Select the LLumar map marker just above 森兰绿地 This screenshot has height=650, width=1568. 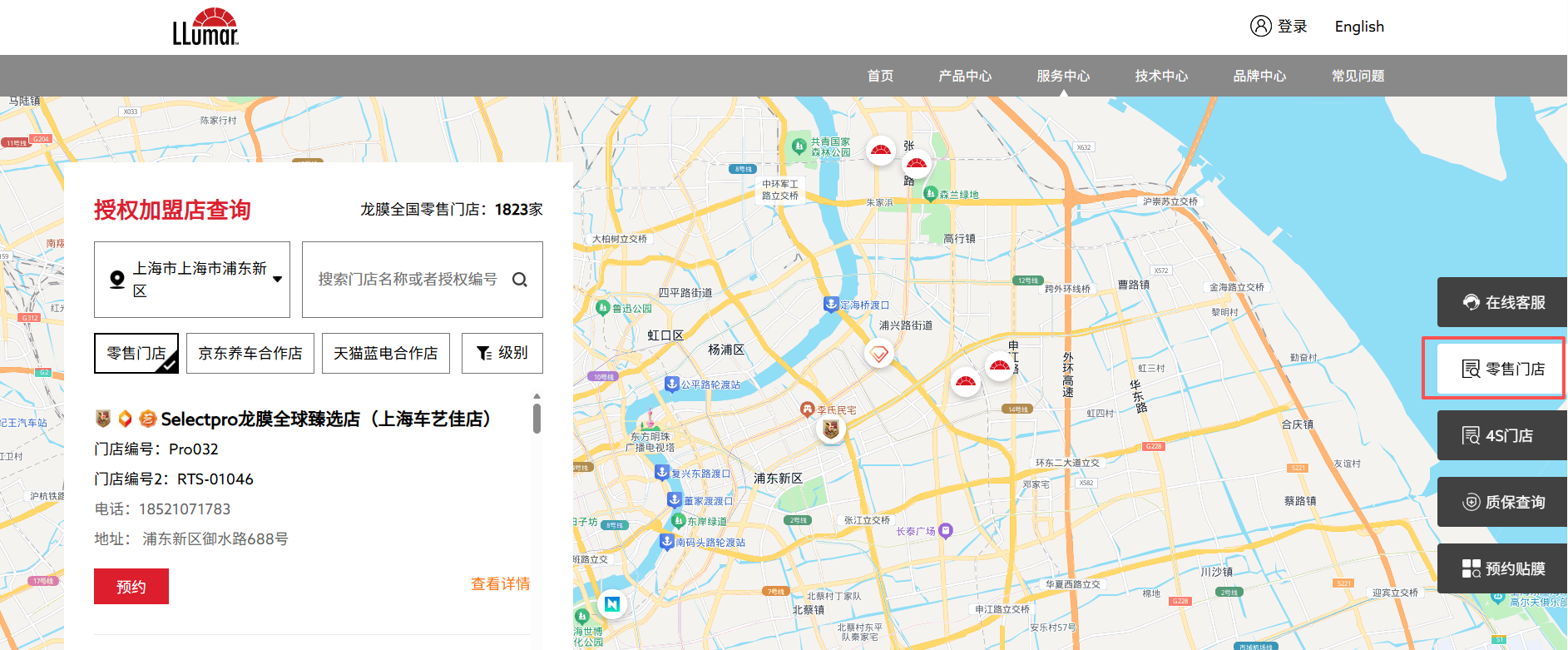916,164
